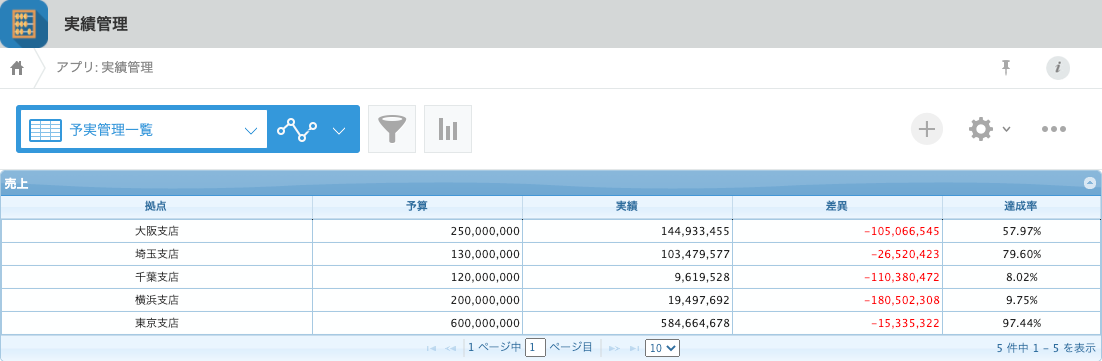Collapse the 売上 grid panel
This screenshot has width=1102, height=361.
(1090, 183)
